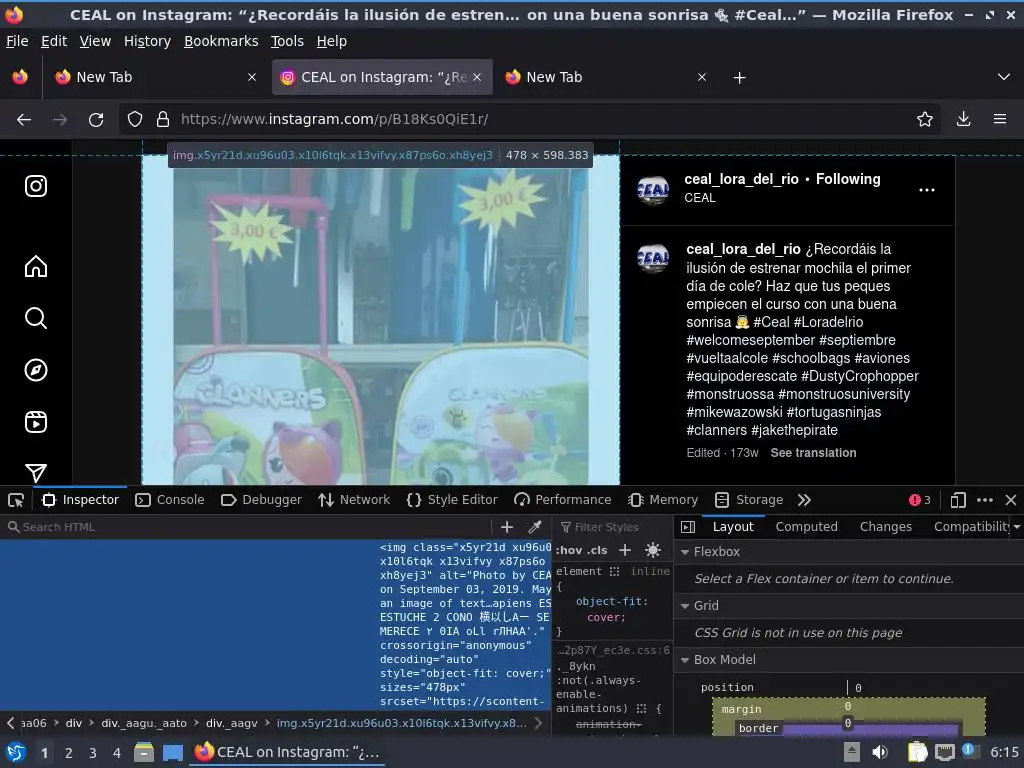Toggle the 3-pane inspector sidebar

(688, 527)
